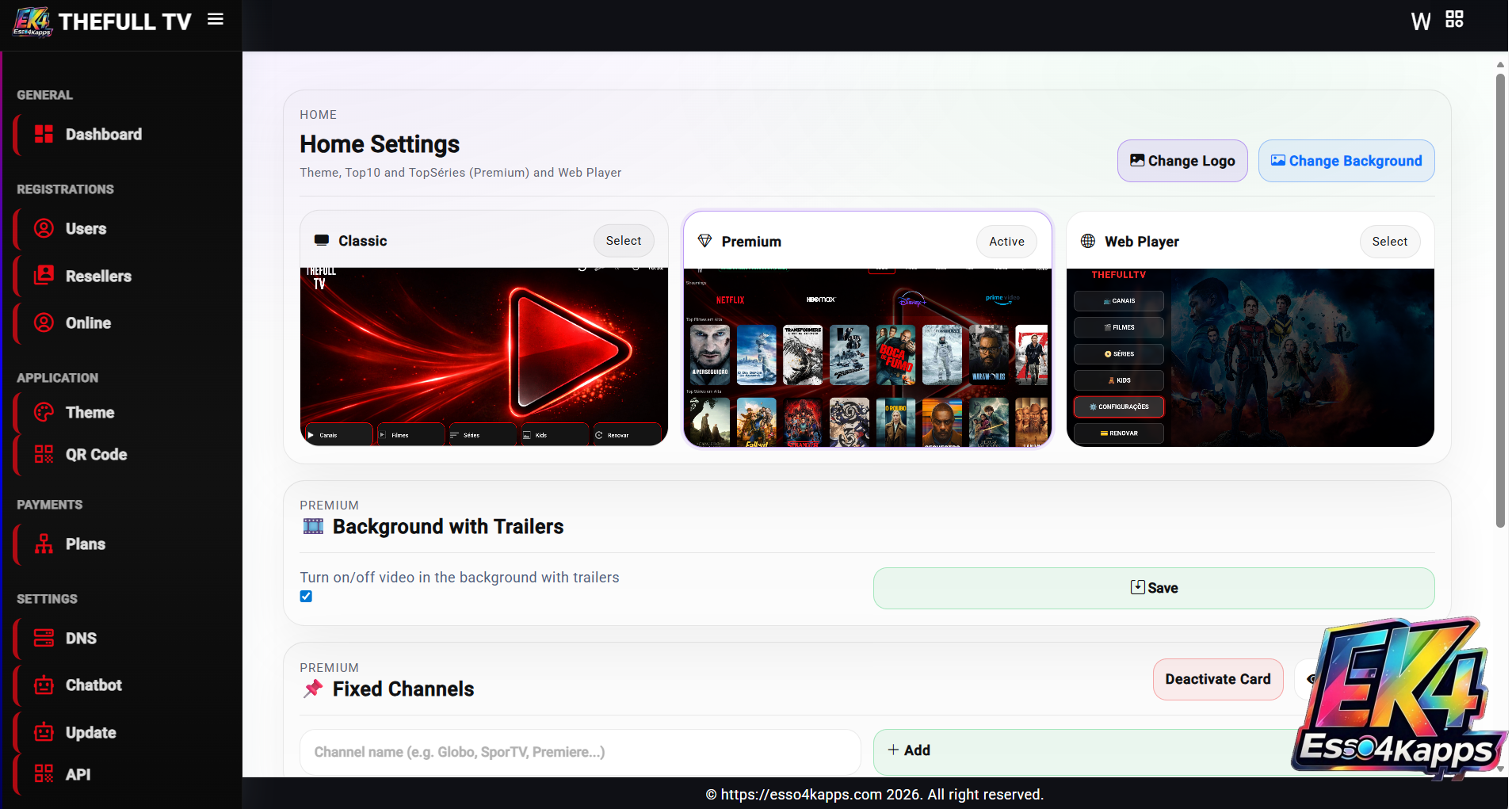Disable background trailers checkbox
Screen dimensions: 1512x809
(306, 597)
